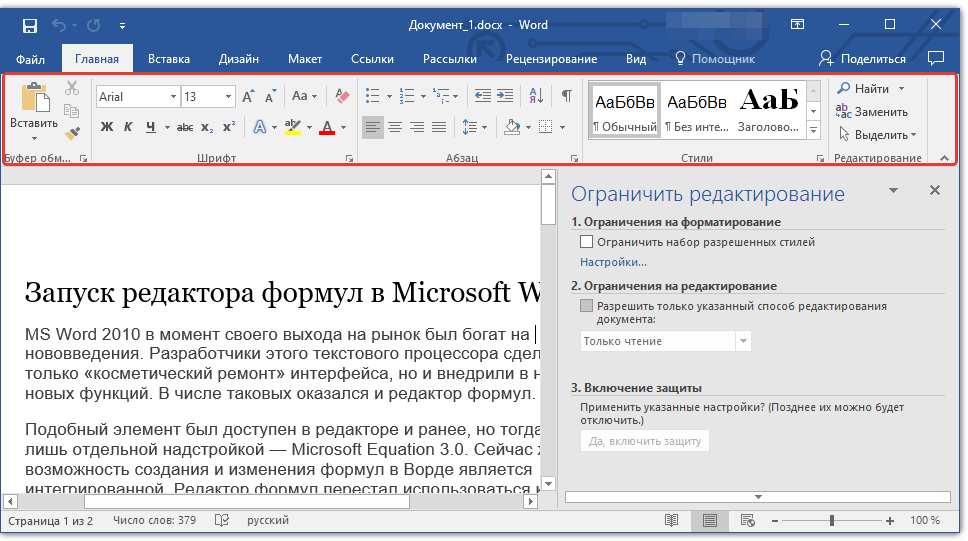Click the Bold formatting icon
Image resolution: width=968 pixels, height=541 pixels.
point(107,127)
